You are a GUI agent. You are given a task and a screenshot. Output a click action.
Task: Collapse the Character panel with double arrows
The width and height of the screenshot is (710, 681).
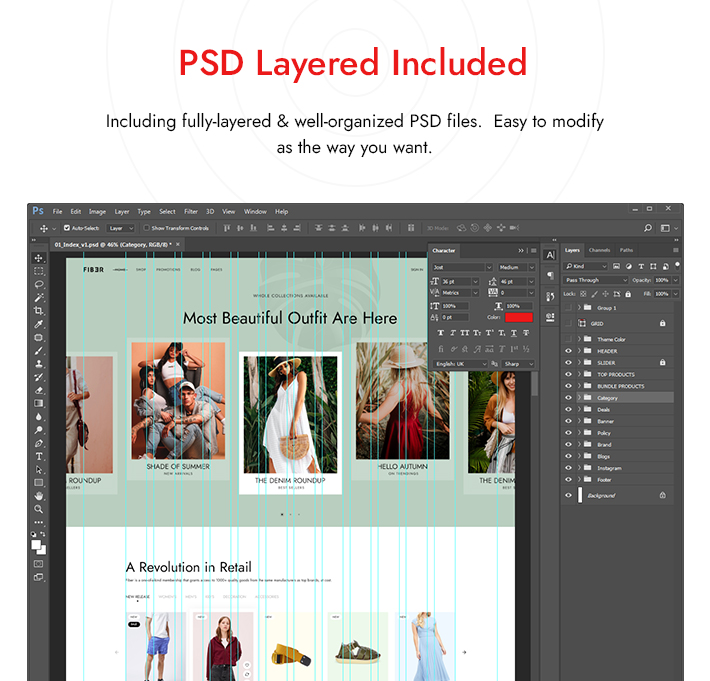click(x=521, y=250)
